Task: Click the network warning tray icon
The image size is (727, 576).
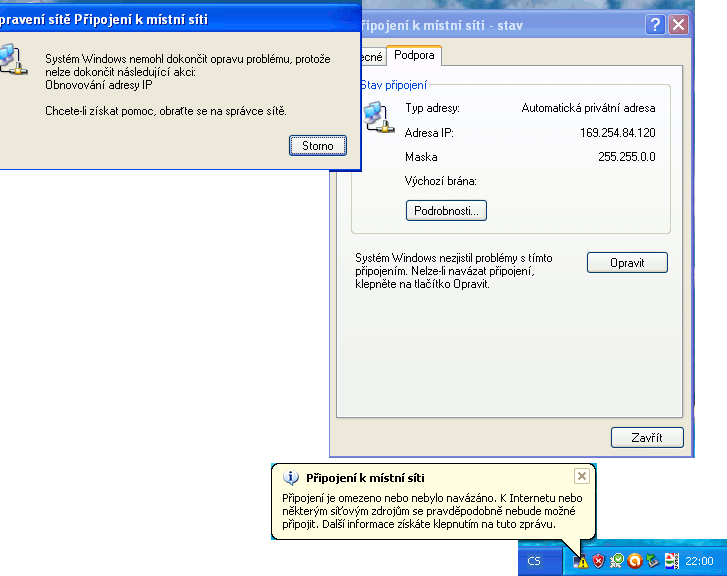Action: tap(582, 561)
